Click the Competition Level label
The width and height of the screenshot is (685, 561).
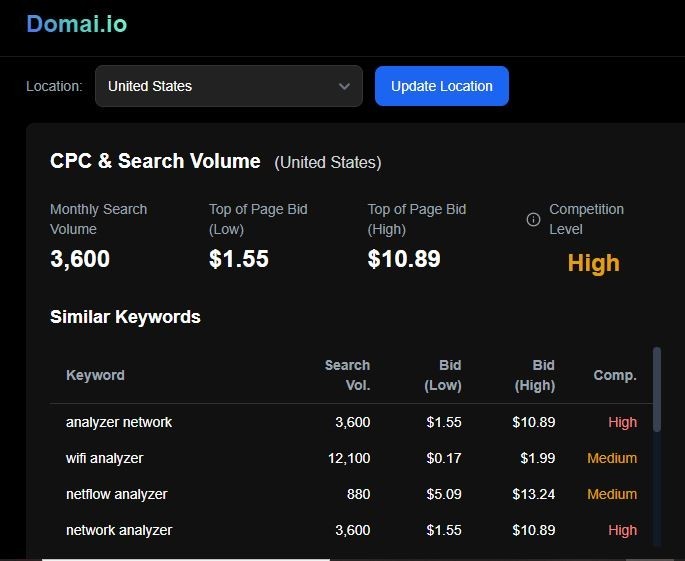tap(586, 219)
